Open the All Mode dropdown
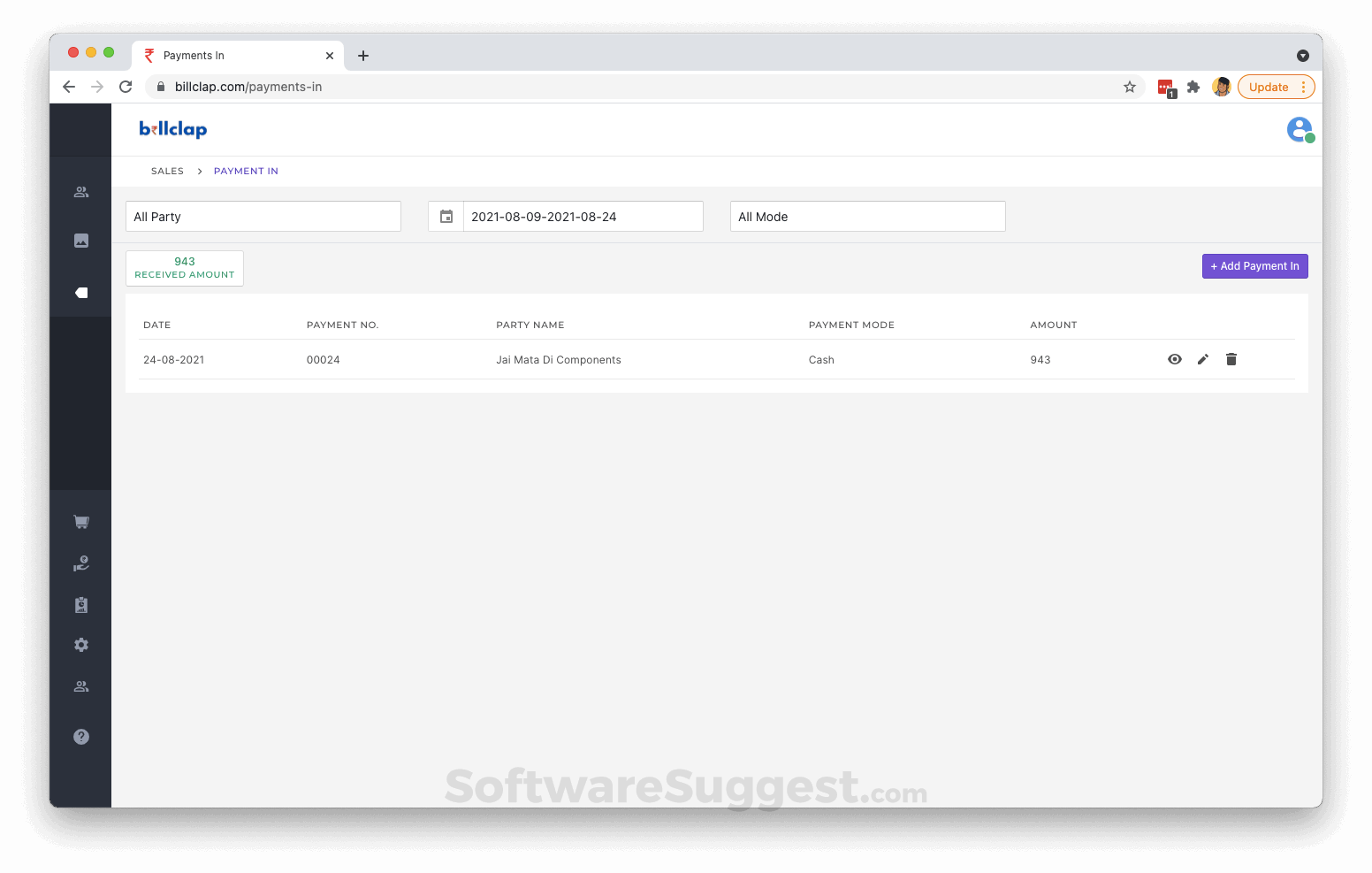This screenshot has height=873, width=1372. [866, 216]
